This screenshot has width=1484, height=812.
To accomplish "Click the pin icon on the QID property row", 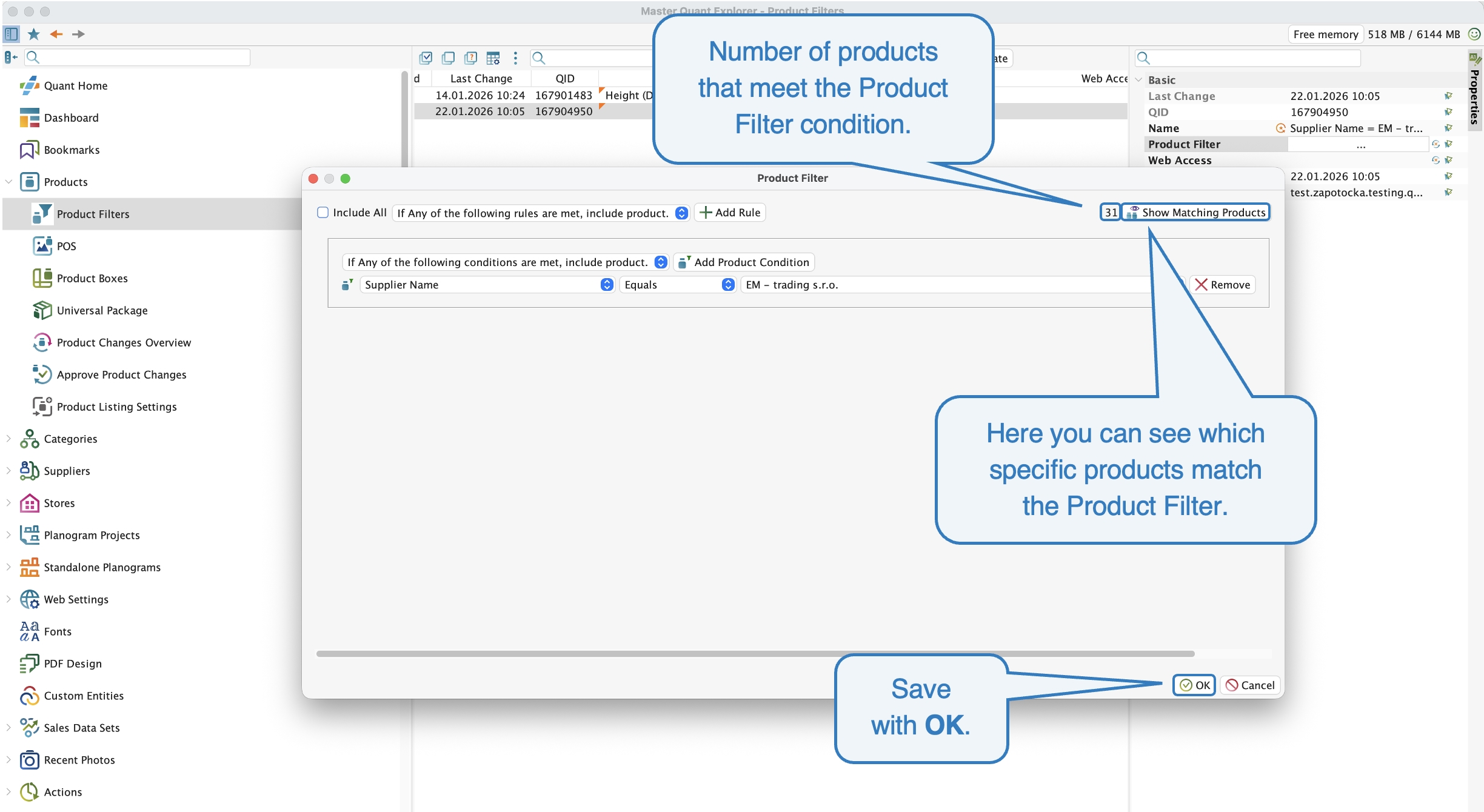I will coord(1448,112).
